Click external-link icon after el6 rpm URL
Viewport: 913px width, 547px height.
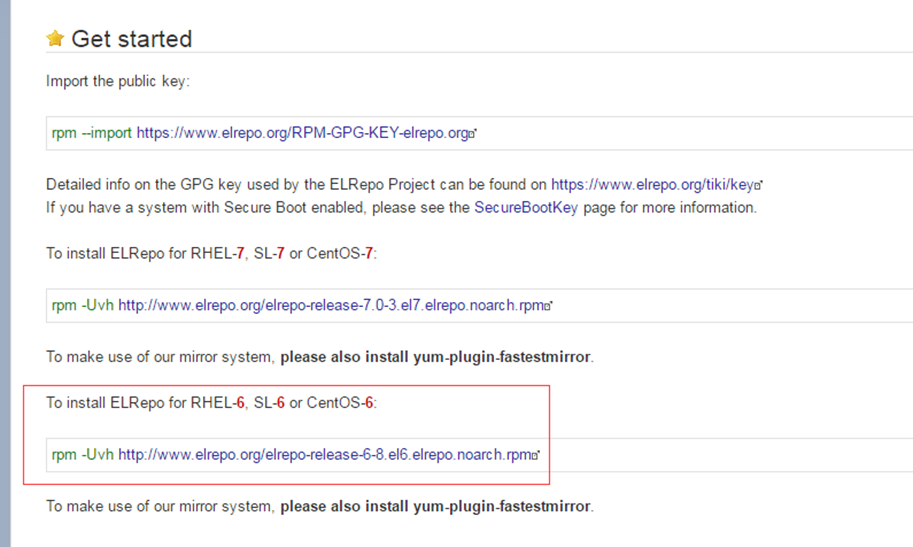point(535,455)
